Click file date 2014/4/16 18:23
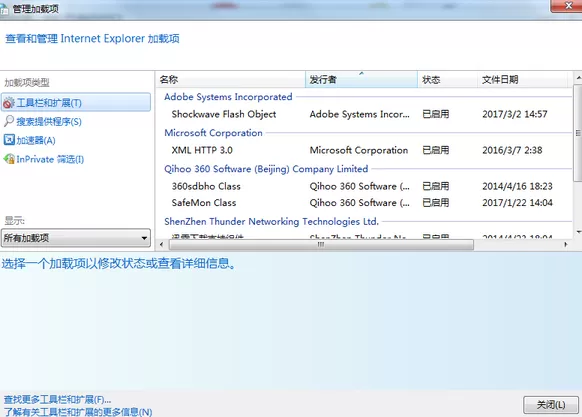Screen dimensions: 582x417 (x=517, y=186)
